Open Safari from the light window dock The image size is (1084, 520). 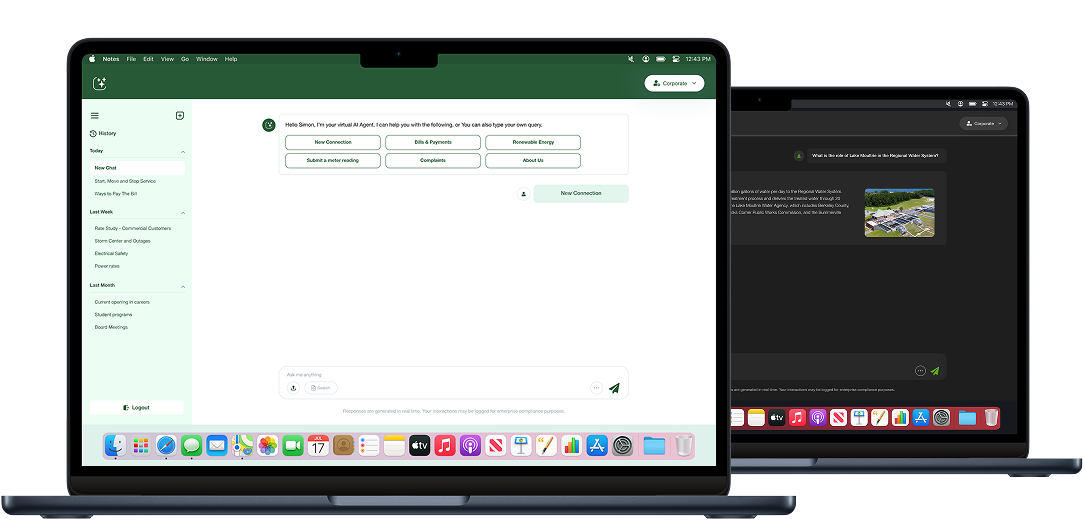pos(166,446)
